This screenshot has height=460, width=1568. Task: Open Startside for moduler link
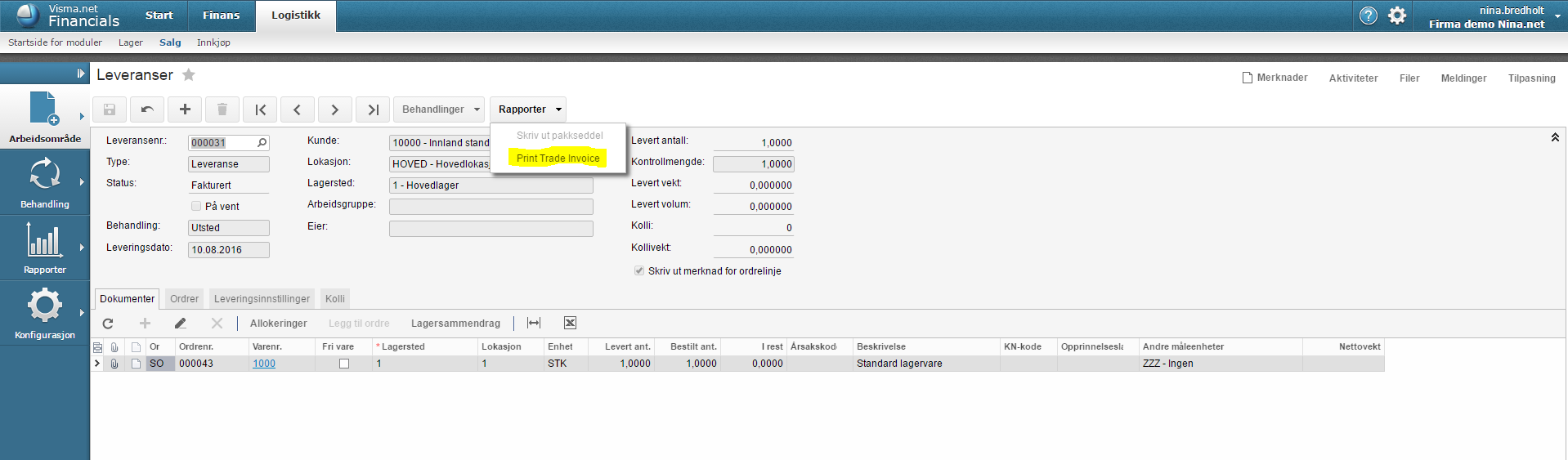(55, 42)
